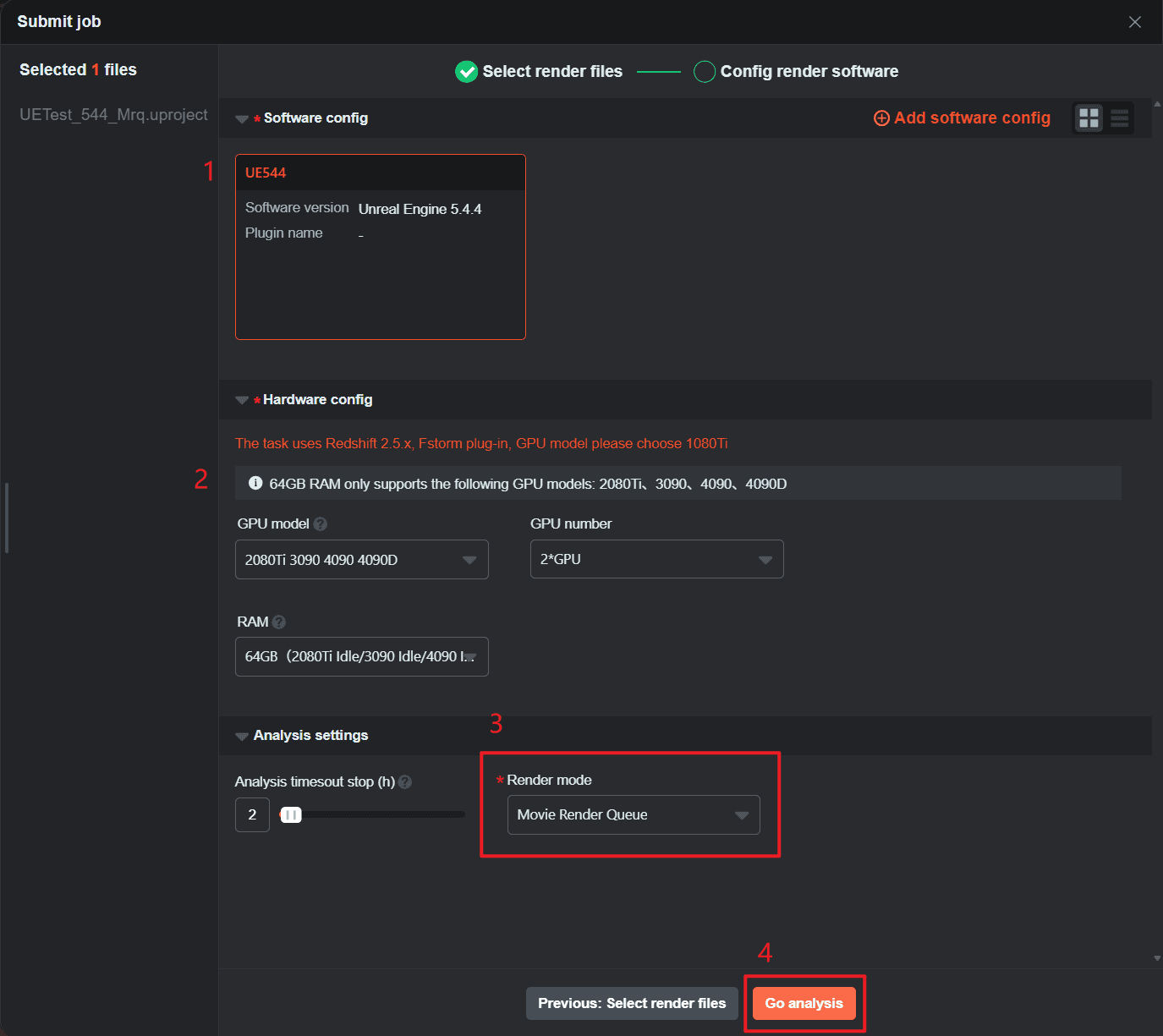
Task: Collapse the Analysis settings section
Action: pyautogui.click(x=242, y=736)
